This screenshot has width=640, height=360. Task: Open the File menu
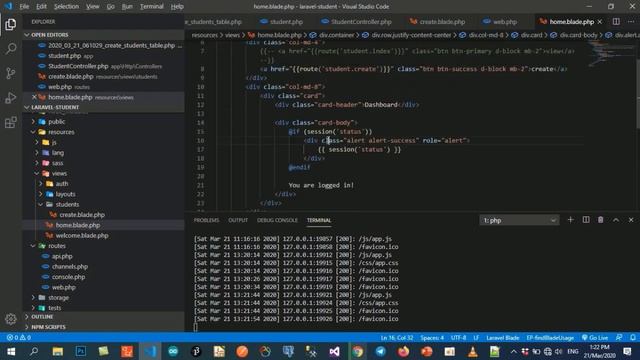coord(24,7)
